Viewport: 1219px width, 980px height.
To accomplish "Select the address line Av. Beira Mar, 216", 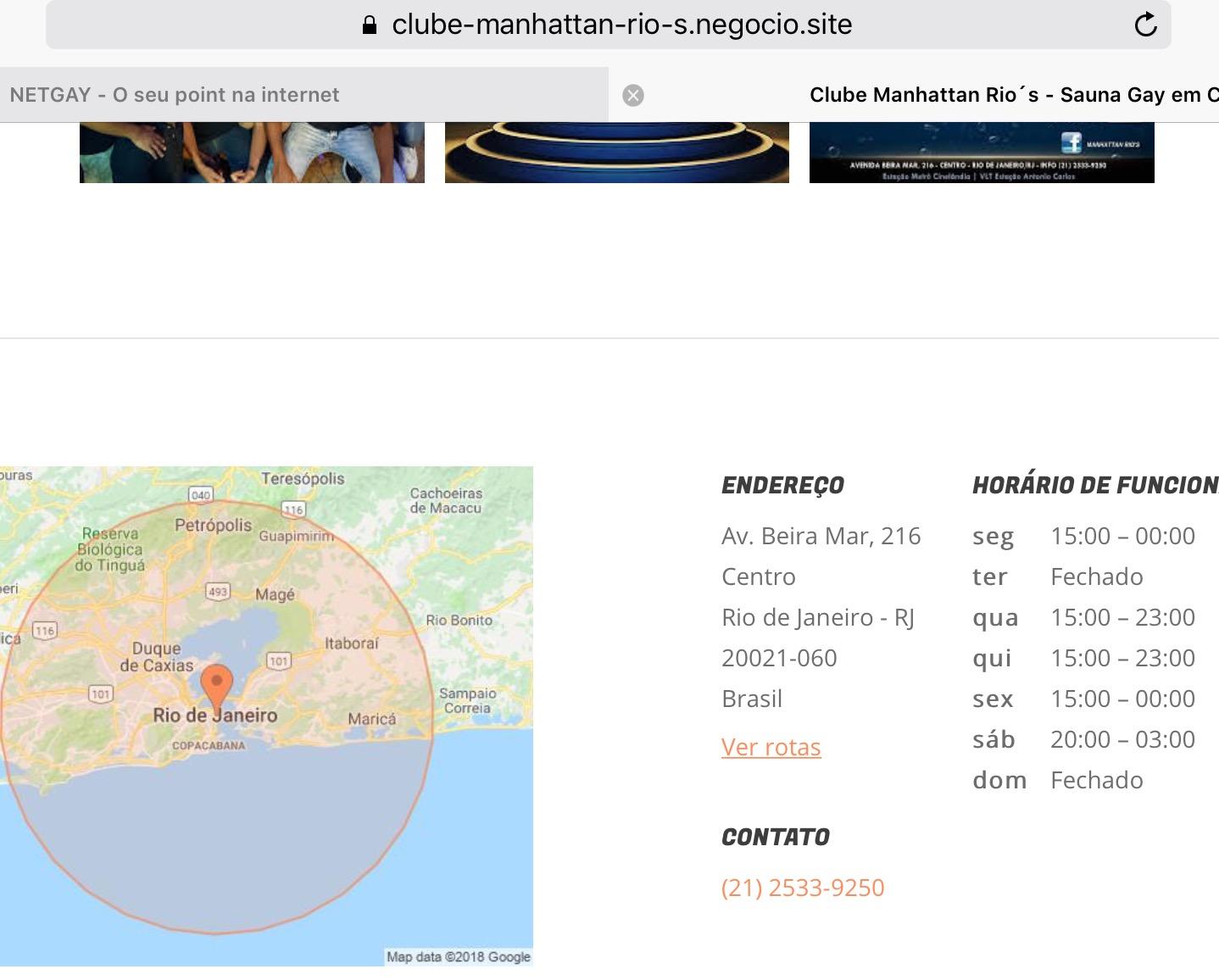I will coord(821,536).
